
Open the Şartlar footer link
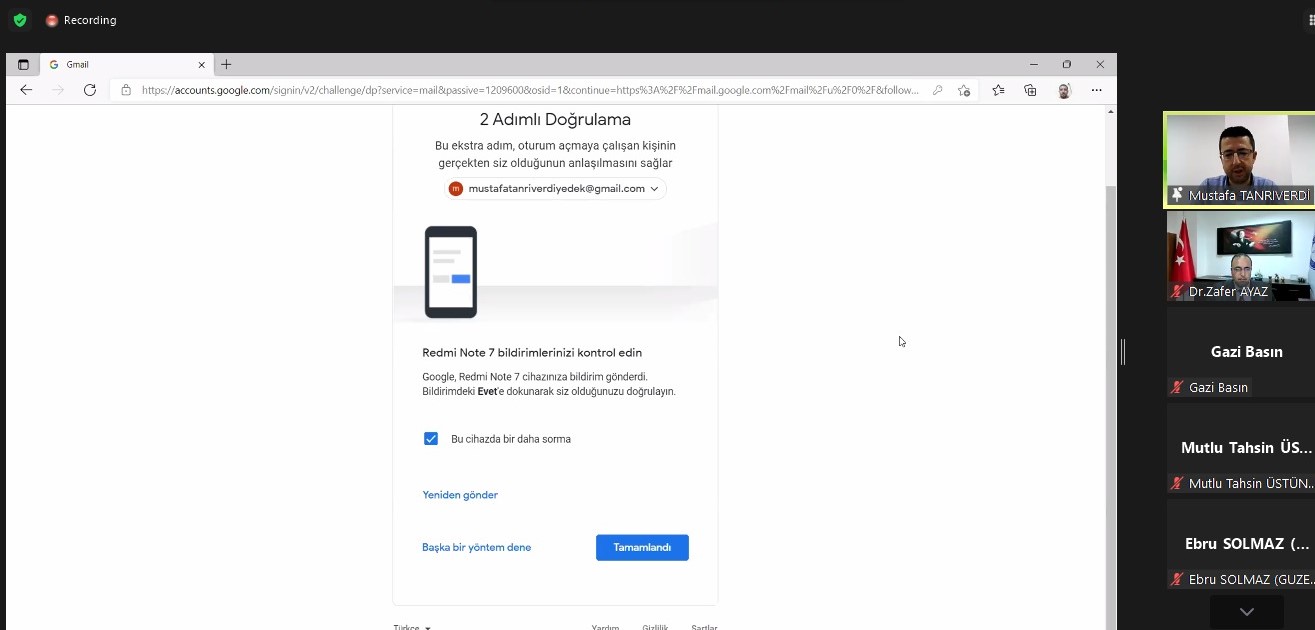click(x=704, y=628)
